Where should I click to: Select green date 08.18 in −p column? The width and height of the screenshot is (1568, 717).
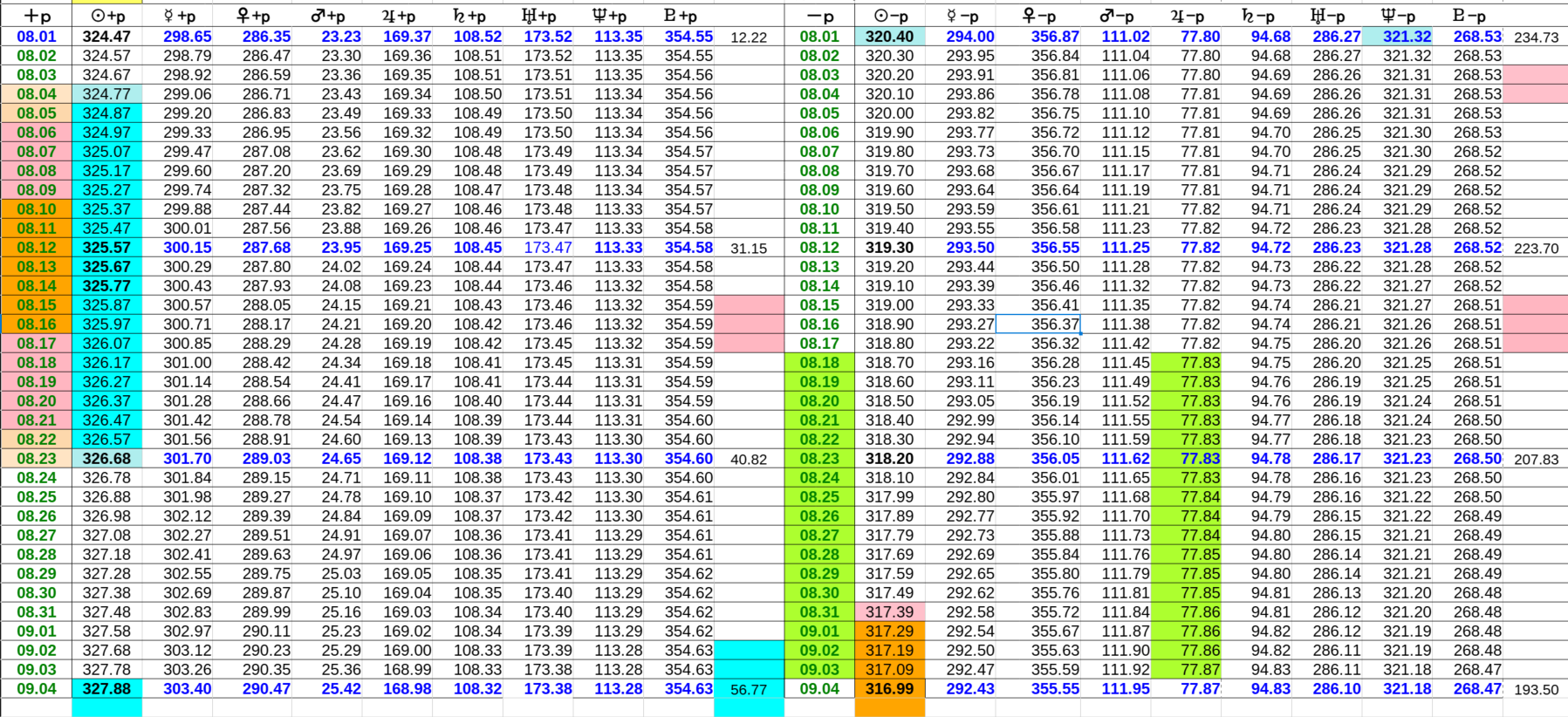[819, 363]
